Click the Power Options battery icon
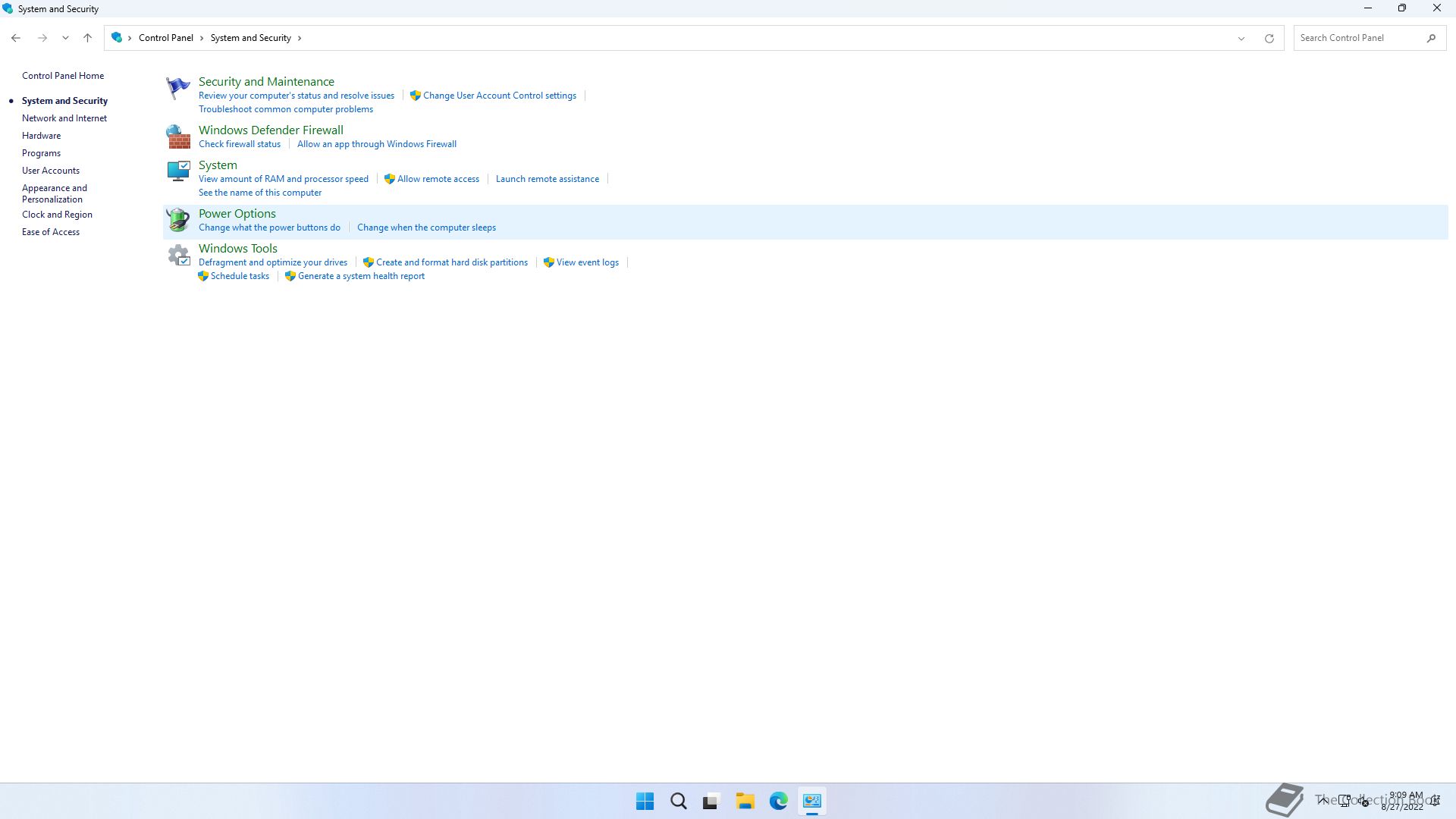This screenshot has width=1456, height=819. (177, 220)
